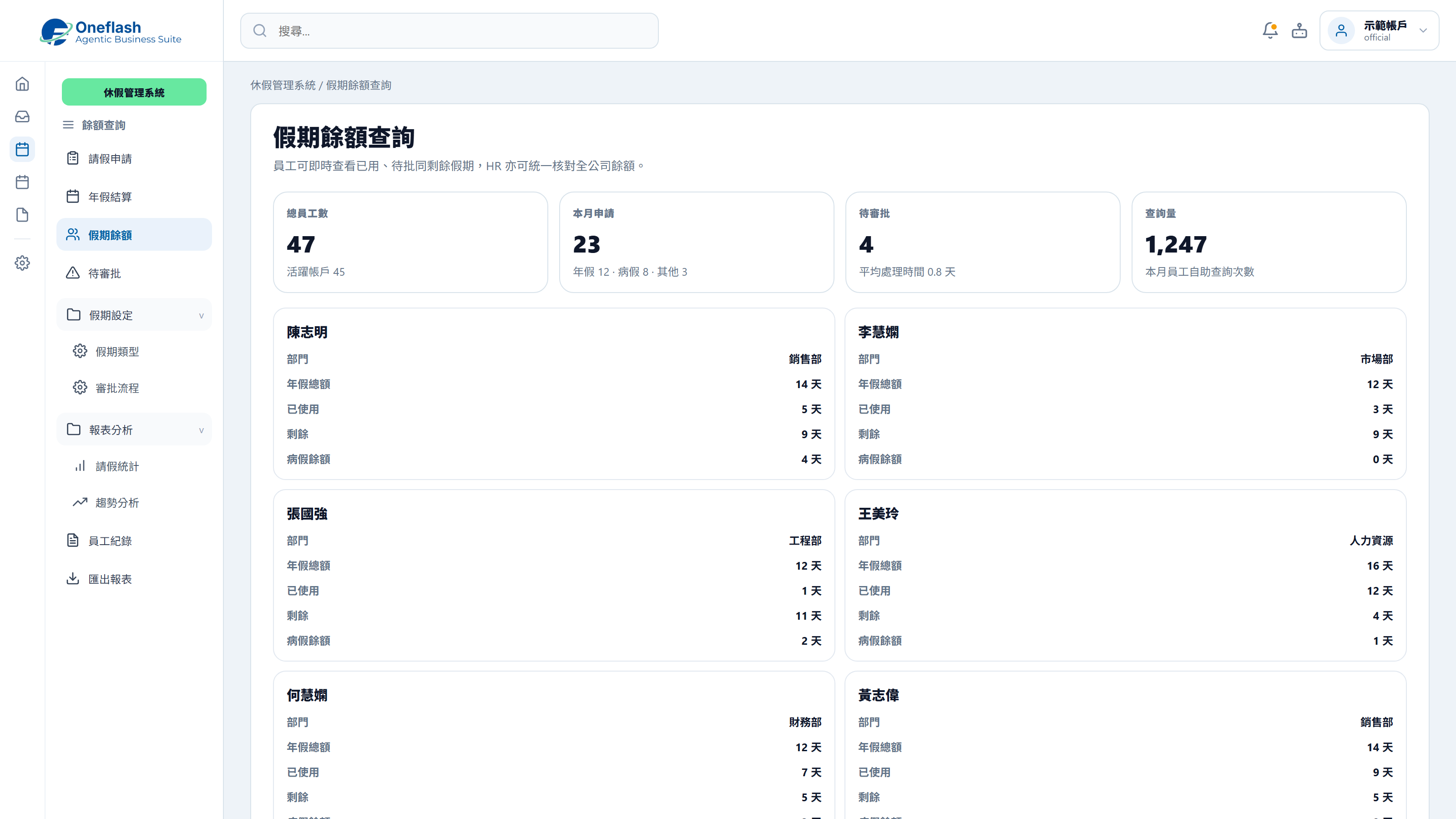Select the highlighted calendar icon in rail
Image resolution: width=1456 pixels, height=819 pixels.
(x=22, y=149)
